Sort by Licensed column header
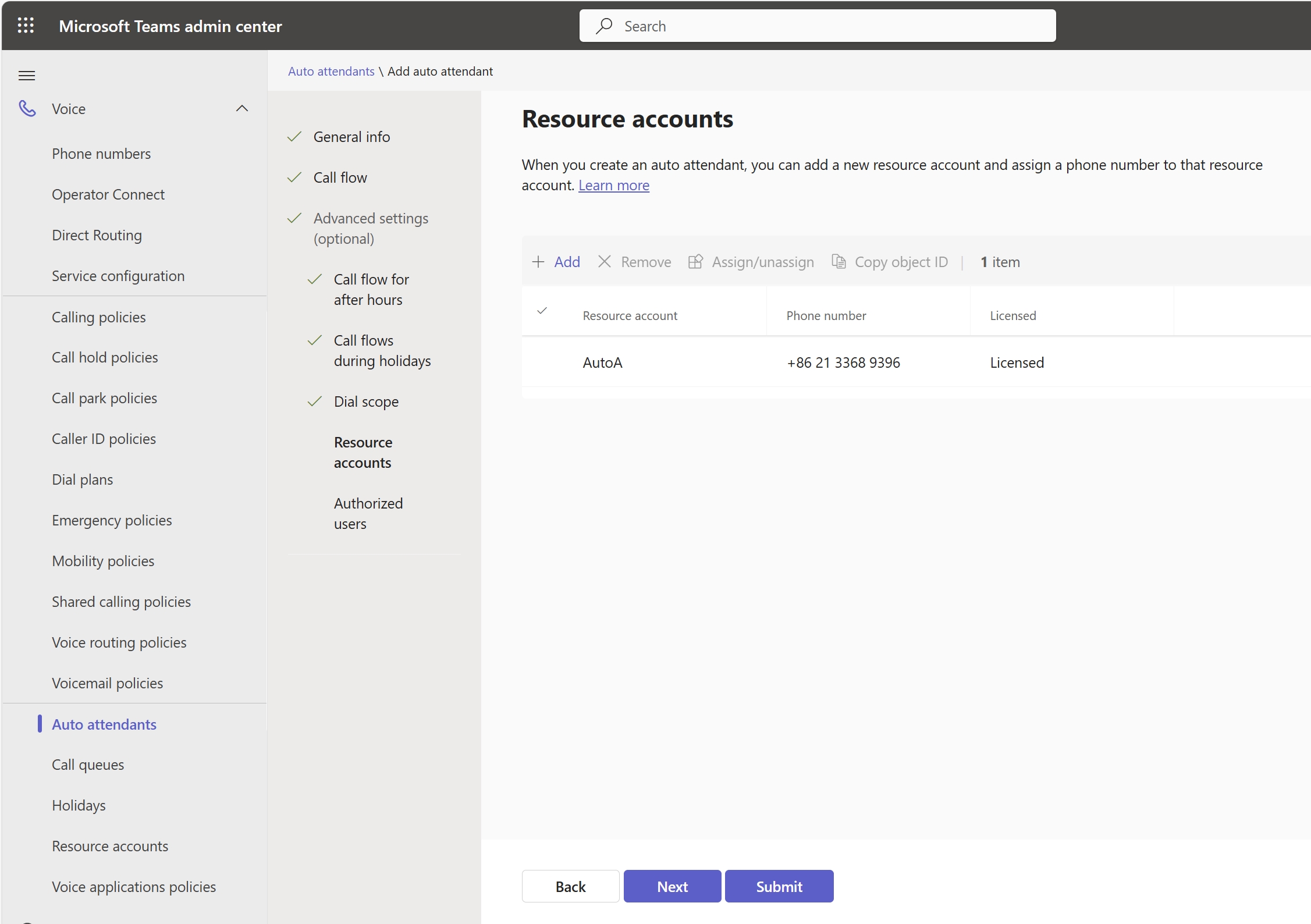Screen dimensions: 1311x924 point(1013,315)
